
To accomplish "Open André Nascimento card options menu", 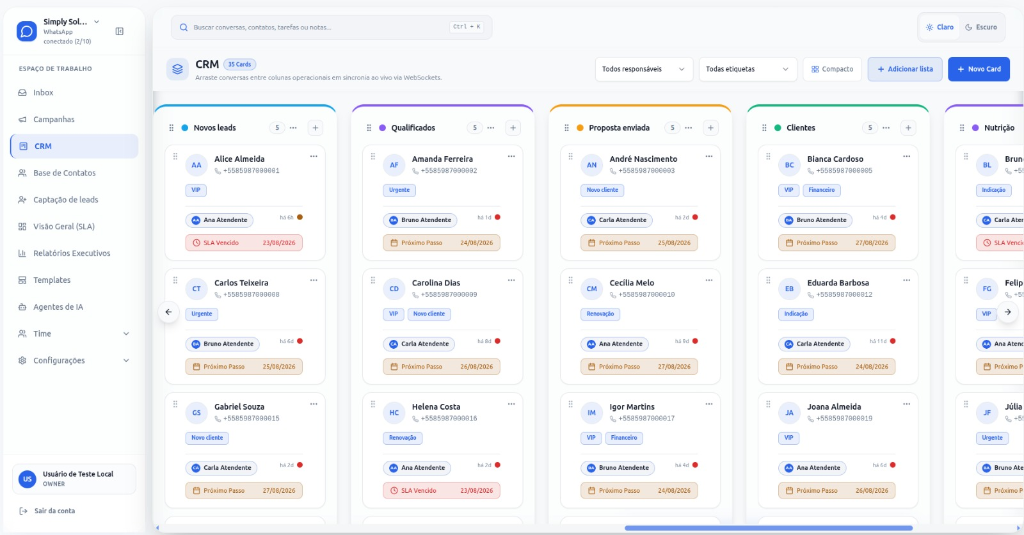I will [x=709, y=157].
